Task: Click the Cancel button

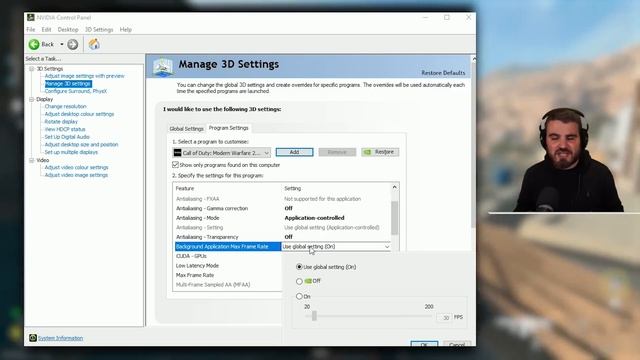Action: tap(457, 344)
